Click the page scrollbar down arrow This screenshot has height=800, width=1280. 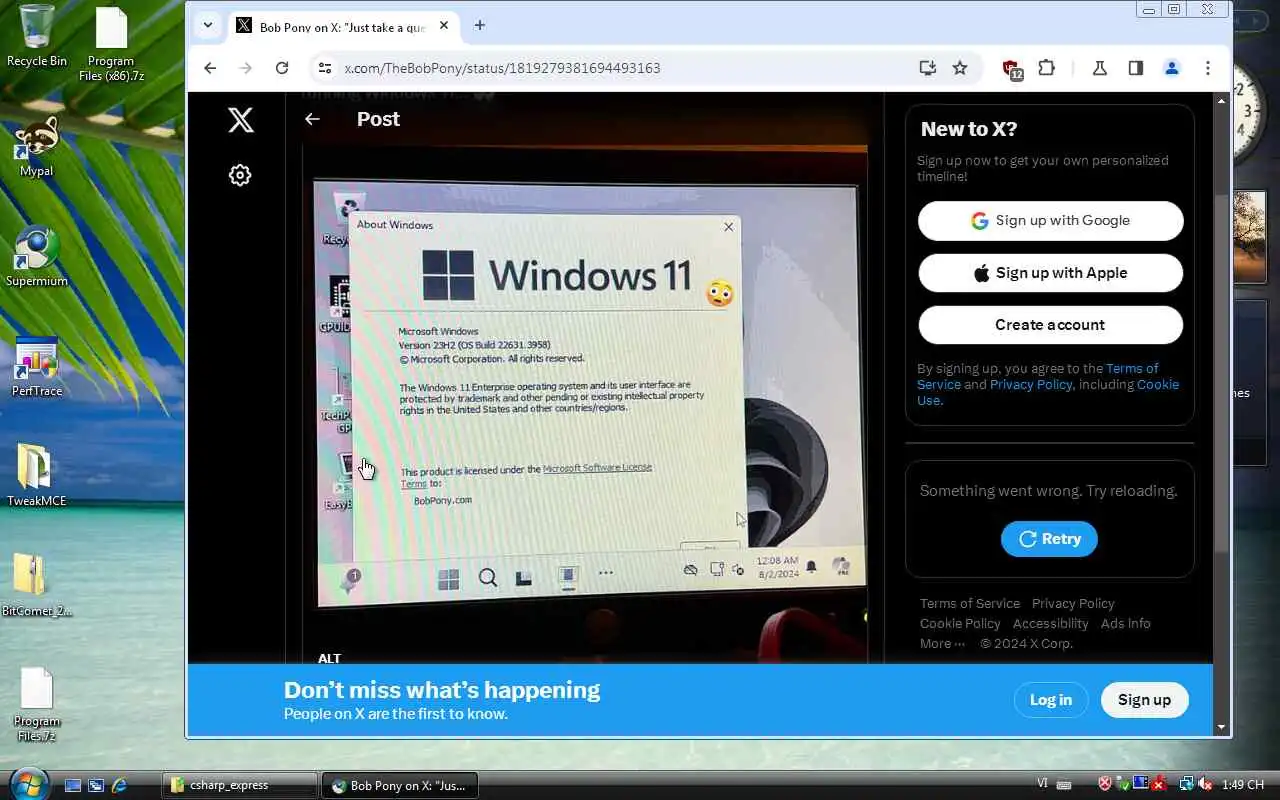coord(1221,727)
